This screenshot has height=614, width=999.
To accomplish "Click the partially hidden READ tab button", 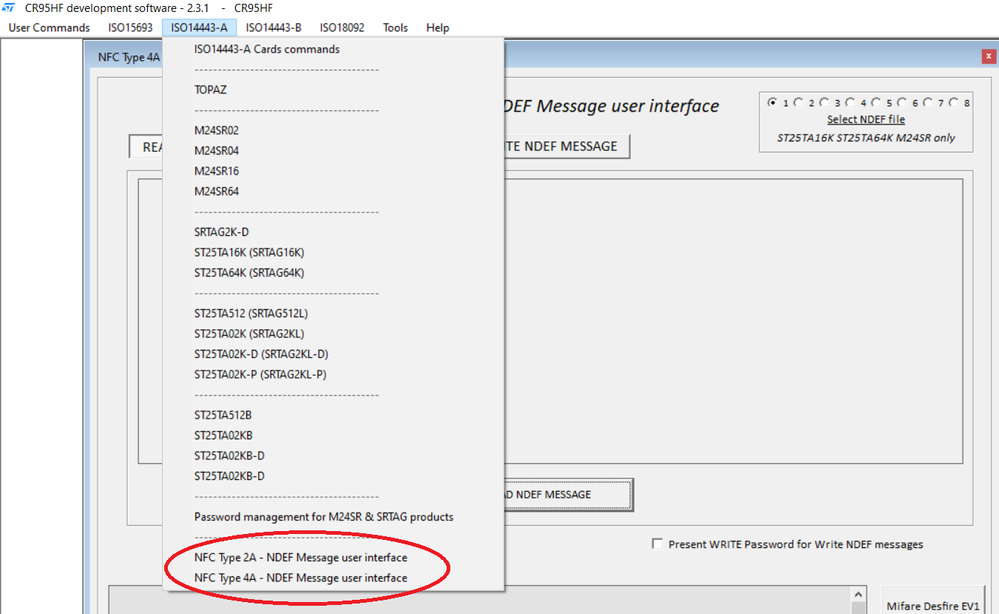I will [x=146, y=147].
